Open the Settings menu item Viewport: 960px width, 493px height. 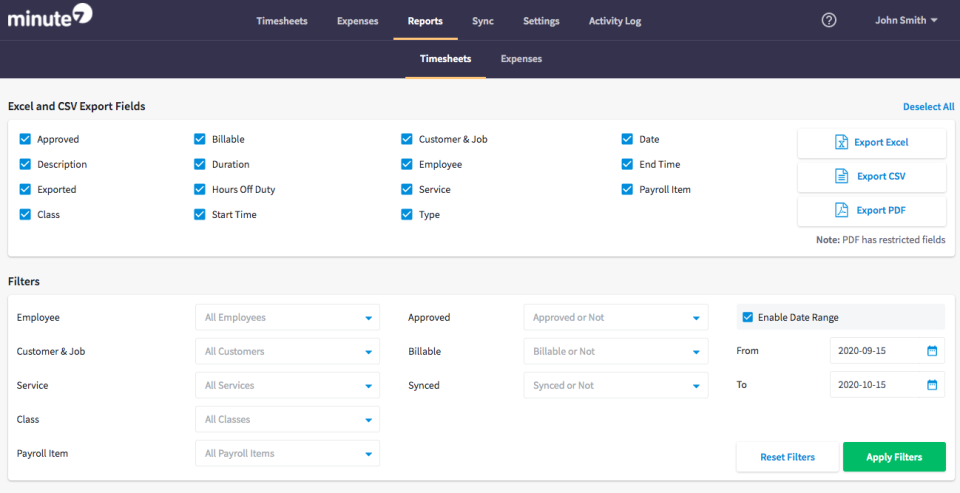click(541, 21)
